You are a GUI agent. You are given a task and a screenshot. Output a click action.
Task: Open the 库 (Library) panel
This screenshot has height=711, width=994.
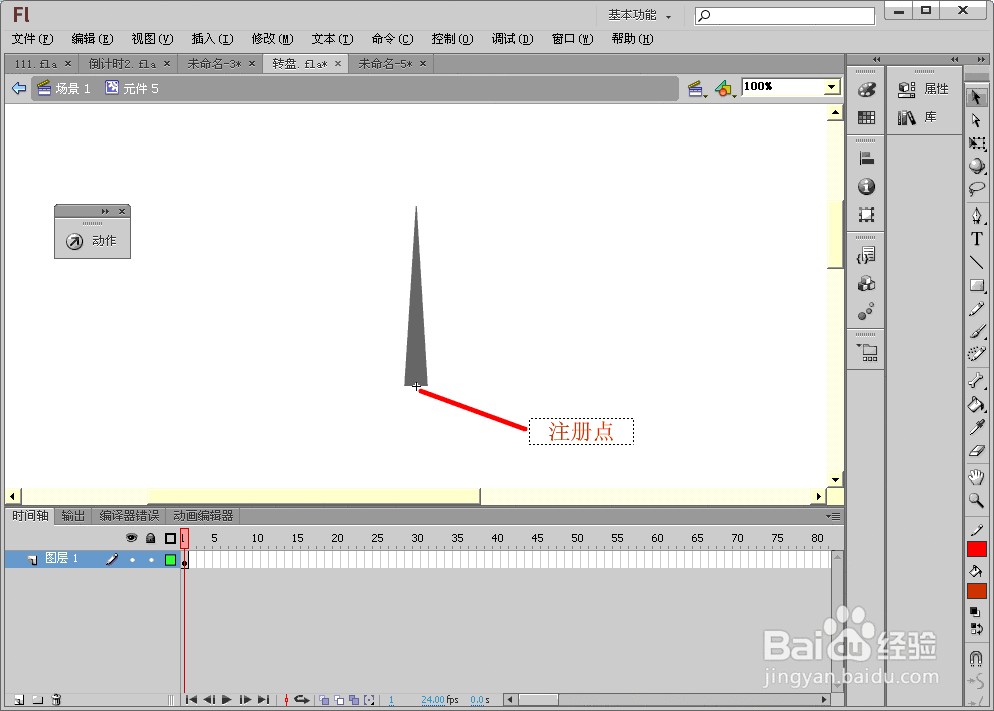point(930,118)
